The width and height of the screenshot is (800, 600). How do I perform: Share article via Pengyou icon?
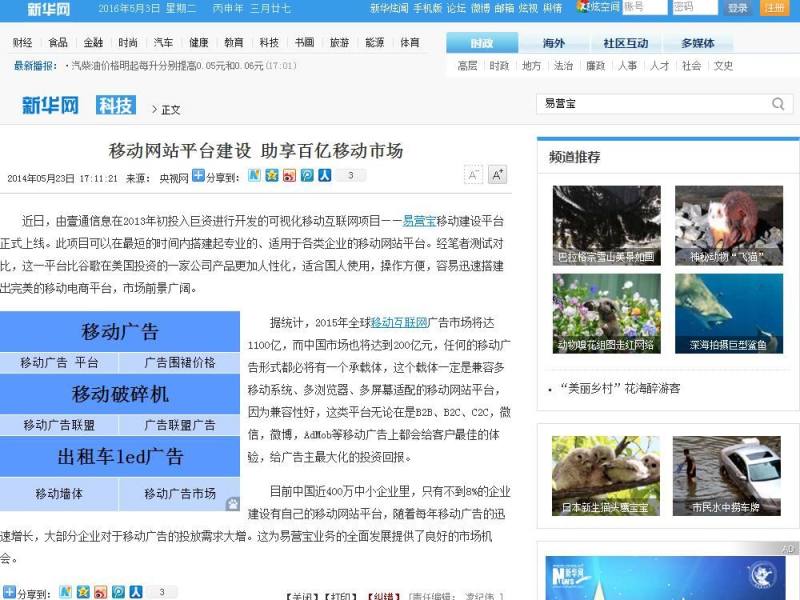[305, 176]
